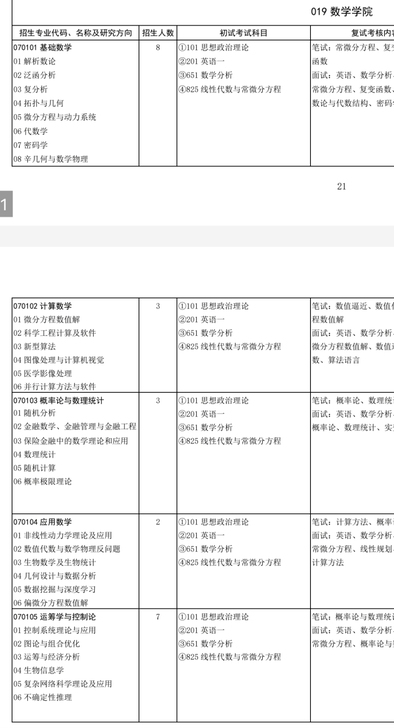Screen dimensions: 394x728
Task: Click enrollment number "8" for 基础数学
Action: (158, 47)
